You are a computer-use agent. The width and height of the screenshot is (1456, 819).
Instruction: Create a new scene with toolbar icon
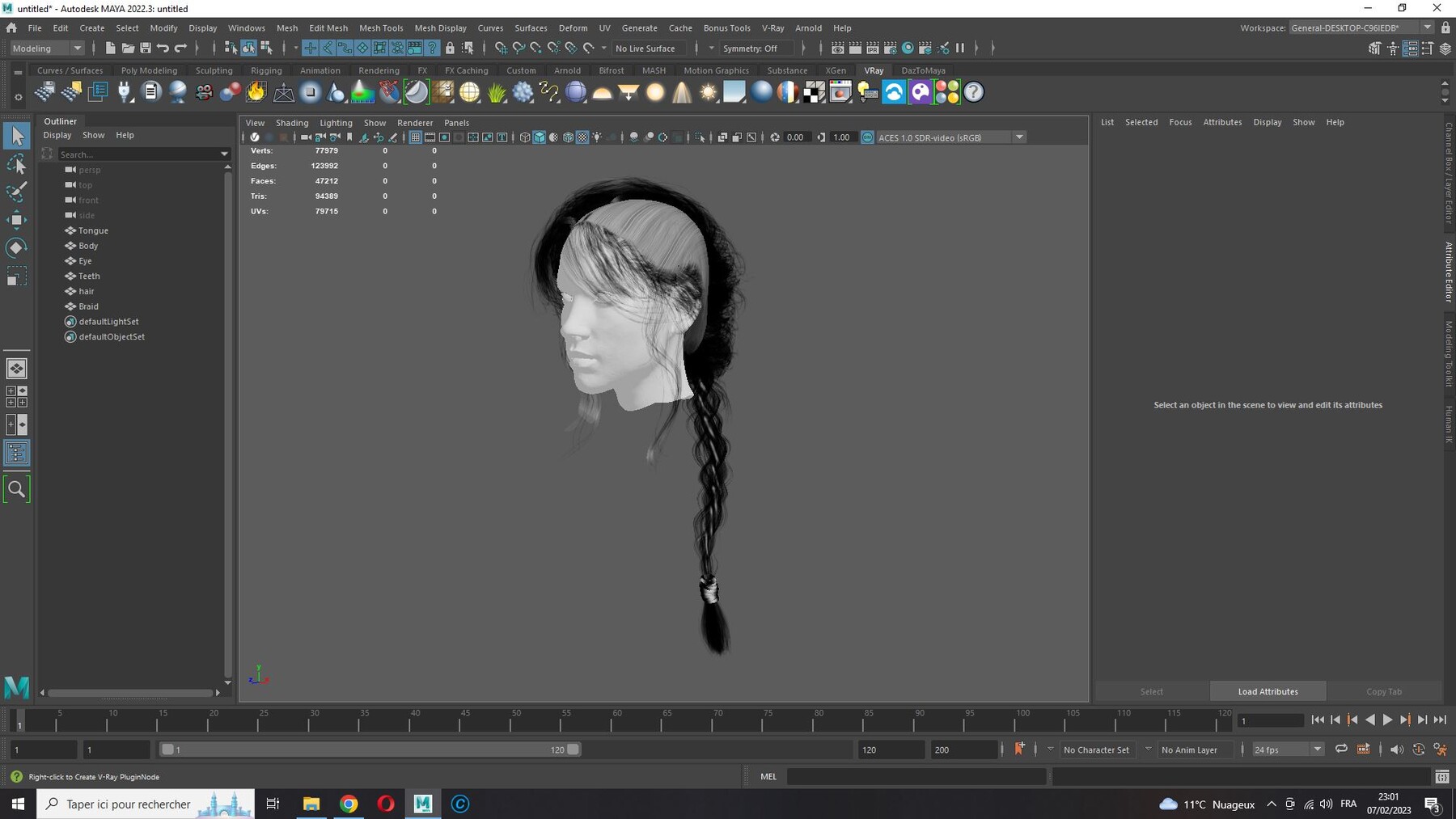coord(110,49)
